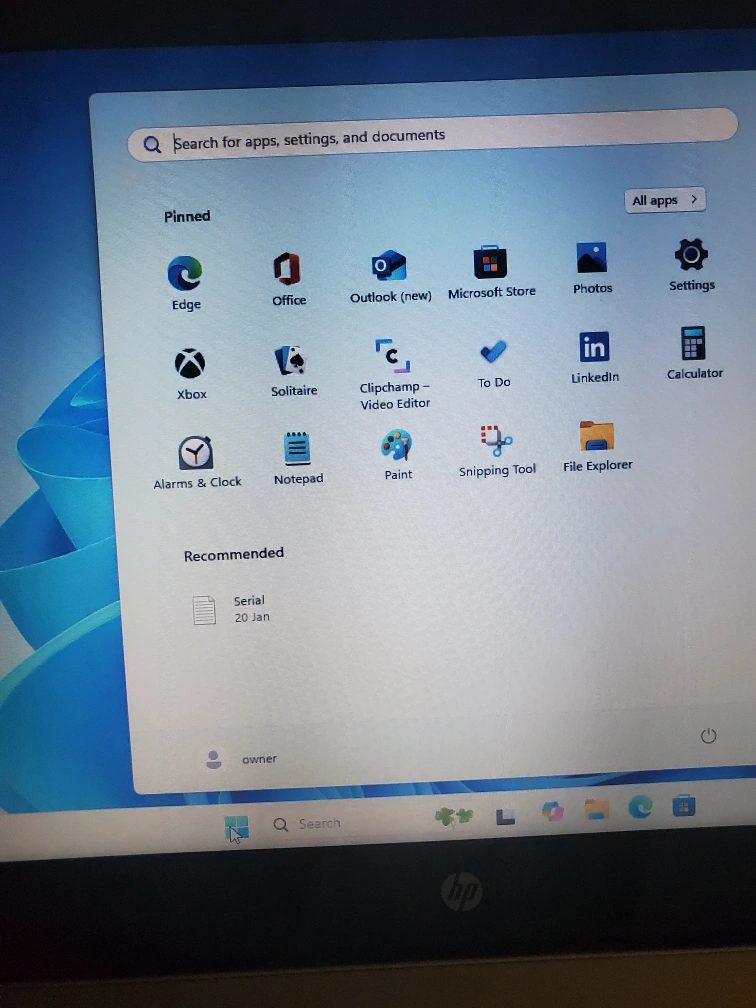Open Task View on the taskbar
The width and height of the screenshot is (756, 1008).
[505, 816]
